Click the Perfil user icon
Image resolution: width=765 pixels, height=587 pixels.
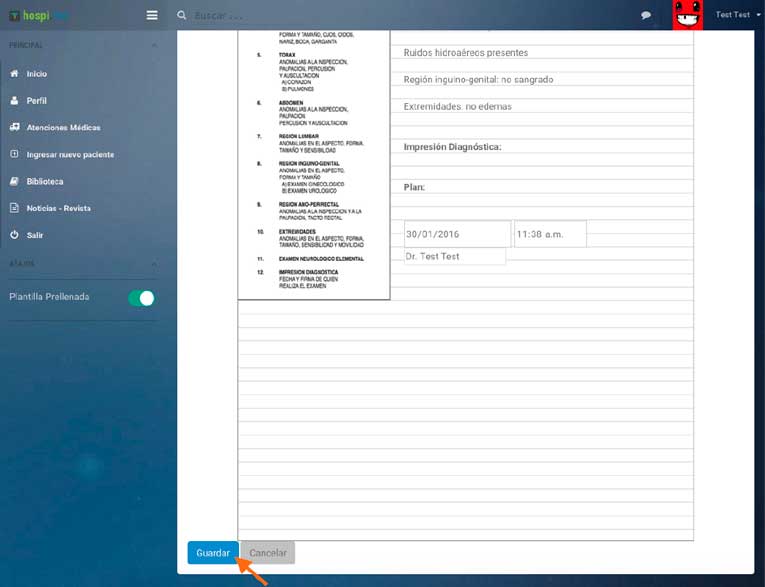(14, 101)
